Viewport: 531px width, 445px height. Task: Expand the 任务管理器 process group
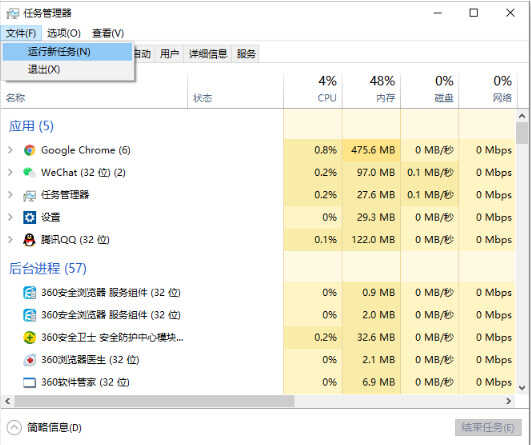[x=10, y=195]
